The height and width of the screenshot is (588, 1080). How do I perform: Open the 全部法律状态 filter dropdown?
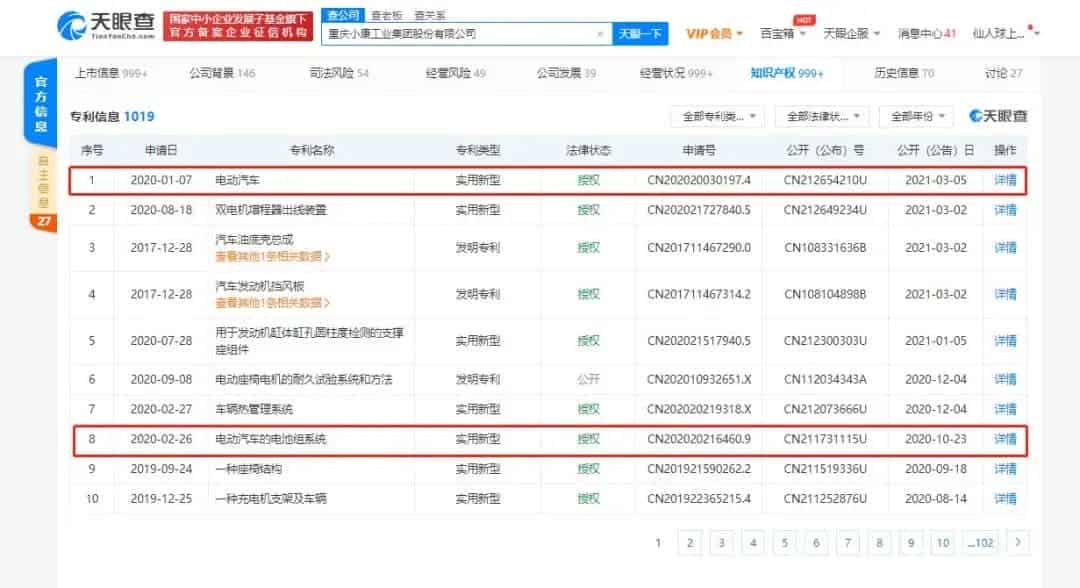[822, 116]
